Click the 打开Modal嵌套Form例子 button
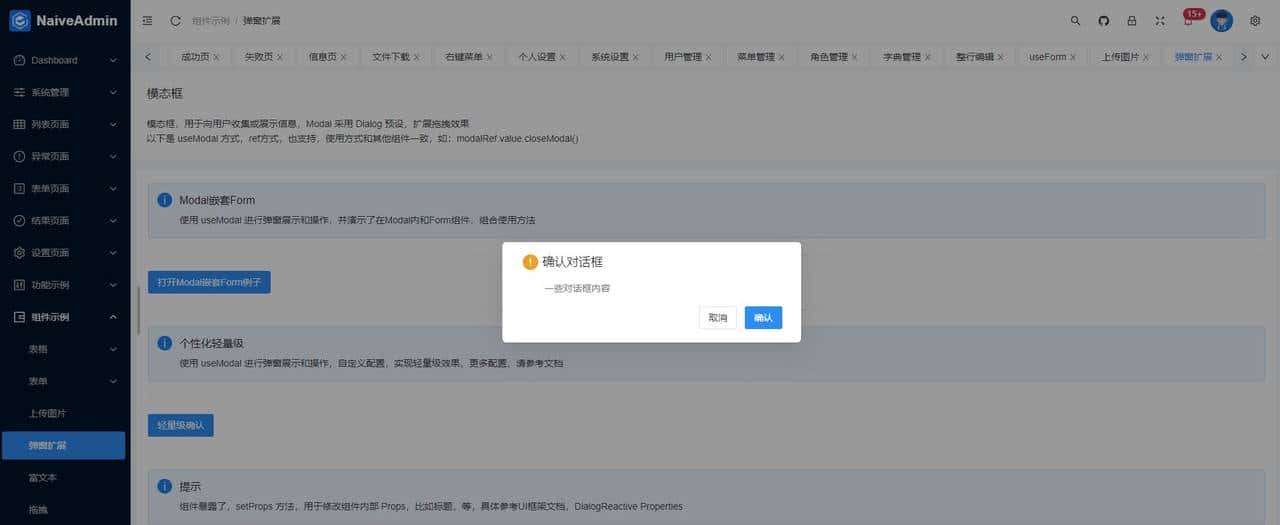1280x525 pixels. tap(209, 282)
